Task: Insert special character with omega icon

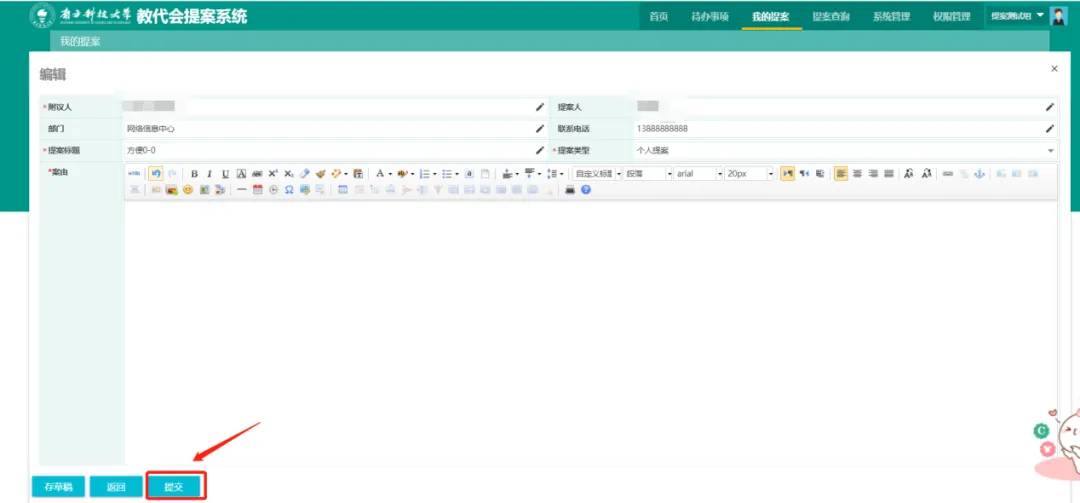Action: click(289, 189)
